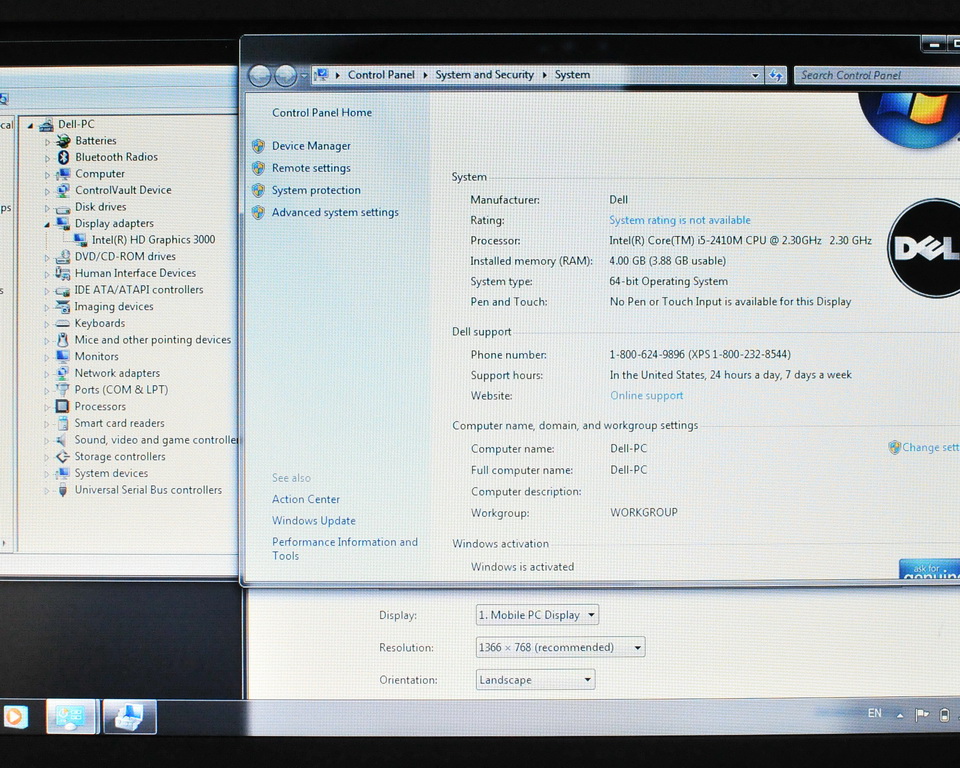Click the Keyboards icon in tree

pyautogui.click(x=62, y=323)
